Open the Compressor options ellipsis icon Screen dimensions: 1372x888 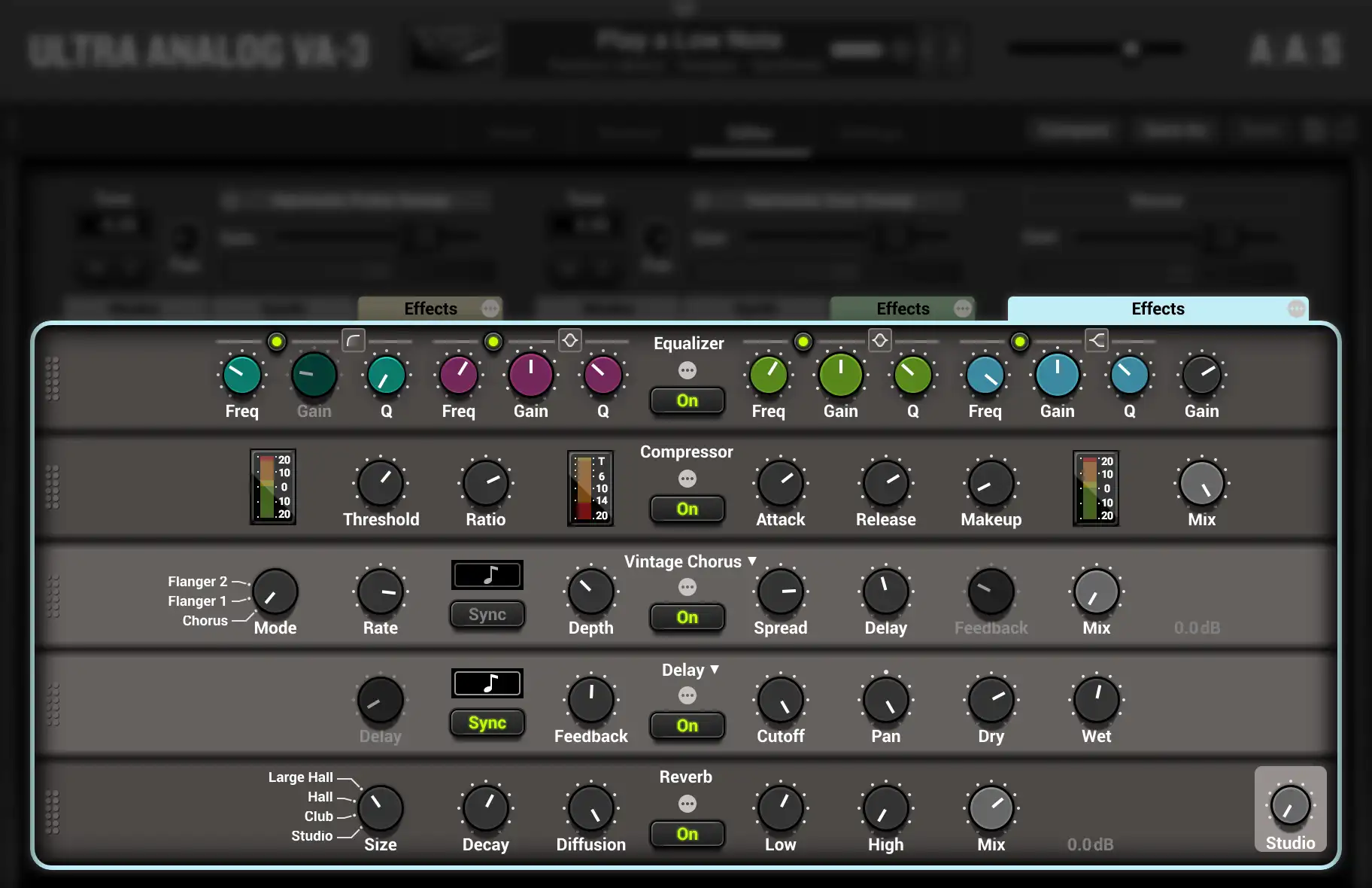tap(688, 479)
